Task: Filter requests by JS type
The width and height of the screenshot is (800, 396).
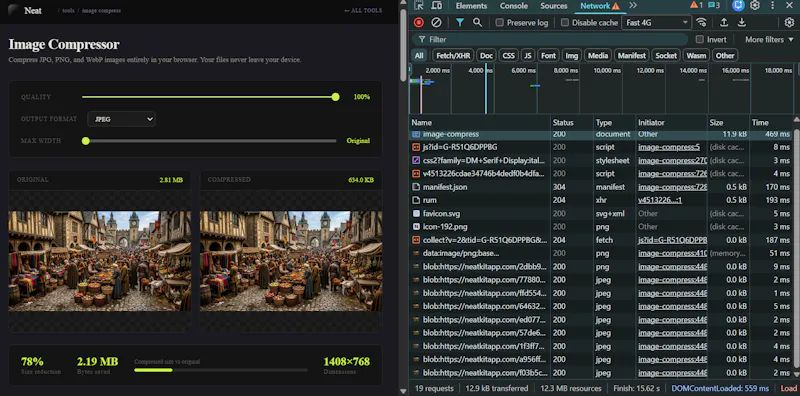Action: tap(528, 56)
